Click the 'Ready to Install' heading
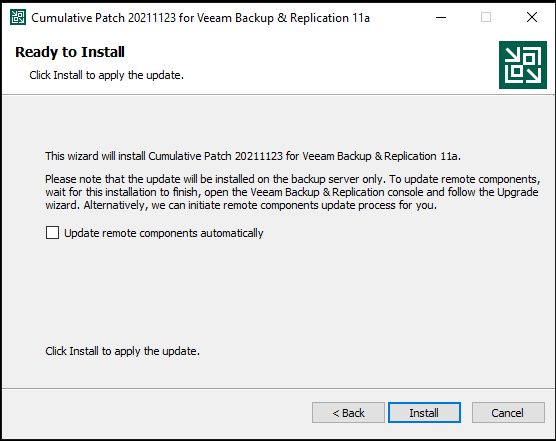The height and width of the screenshot is (441, 556). (70, 52)
